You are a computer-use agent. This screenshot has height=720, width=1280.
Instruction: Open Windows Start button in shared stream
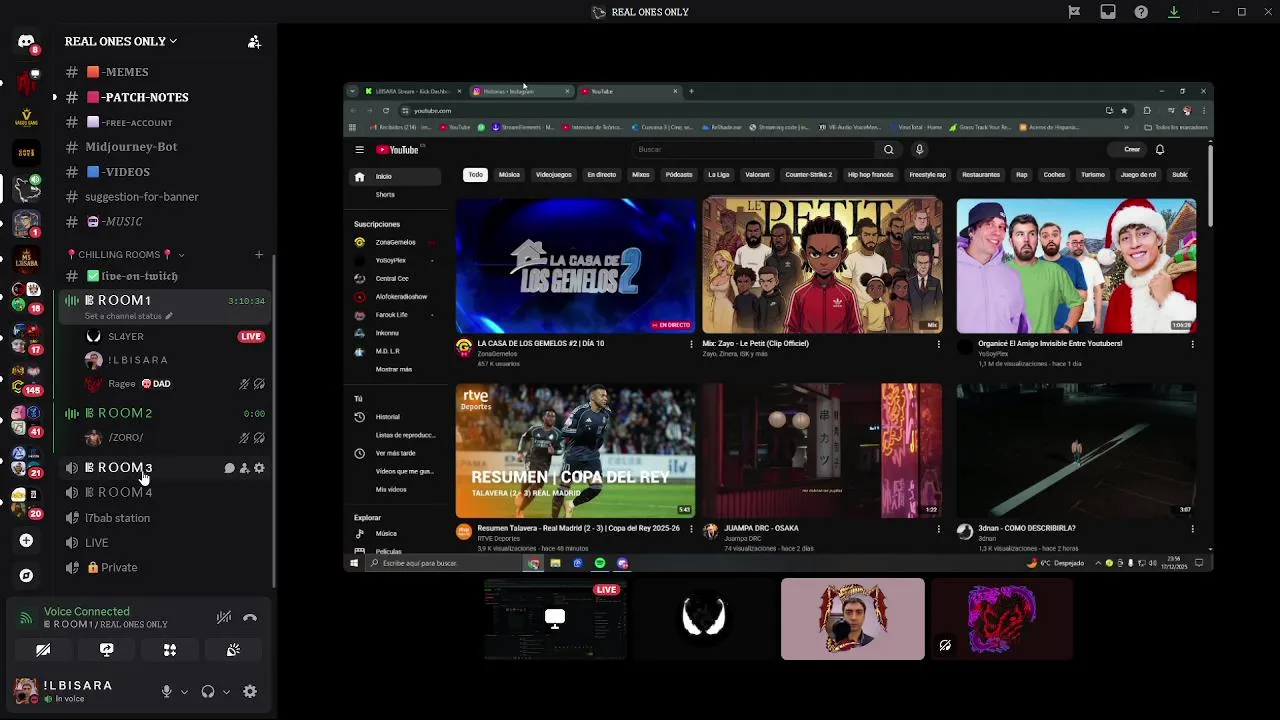click(354, 563)
